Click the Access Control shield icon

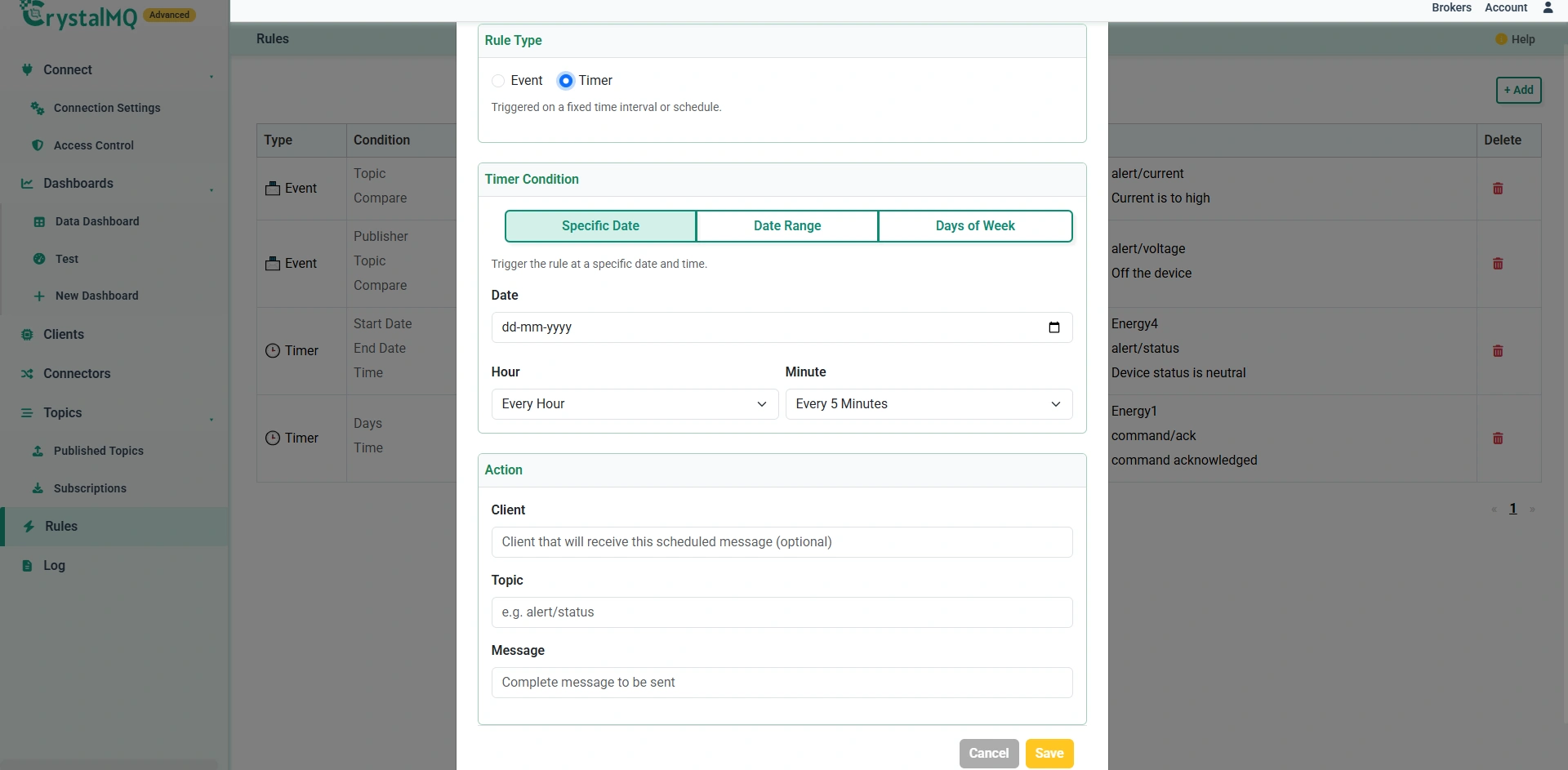tap(37, 145)
